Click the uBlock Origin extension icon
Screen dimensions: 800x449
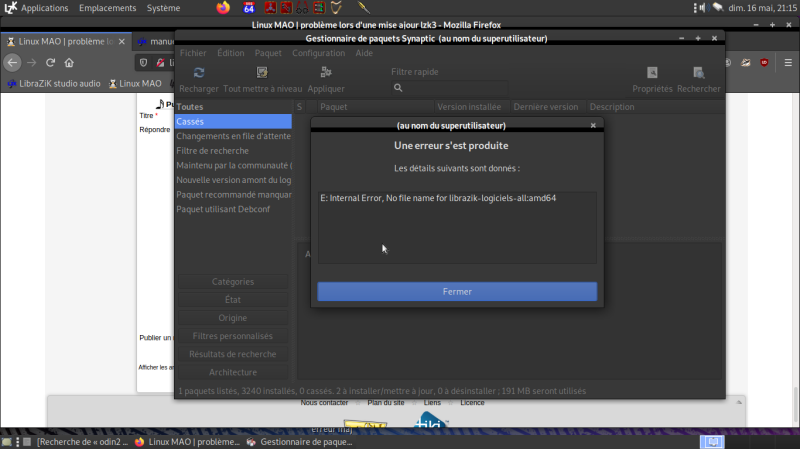(x=764, y=63)
